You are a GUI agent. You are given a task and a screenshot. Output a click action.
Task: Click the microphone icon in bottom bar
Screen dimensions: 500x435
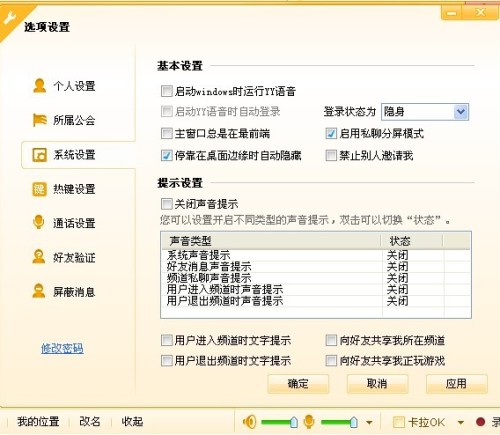point(309,422)
